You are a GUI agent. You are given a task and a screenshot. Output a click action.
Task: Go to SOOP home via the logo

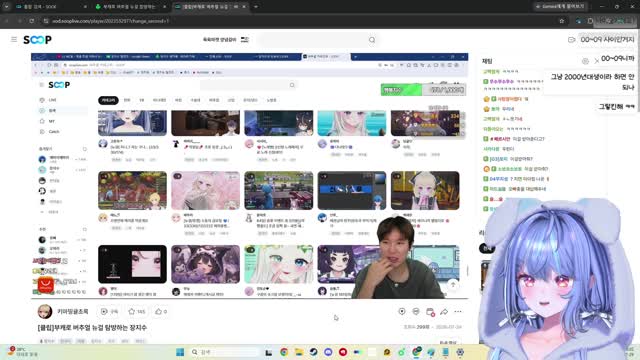pyautogui.click(x=37, y=40)
